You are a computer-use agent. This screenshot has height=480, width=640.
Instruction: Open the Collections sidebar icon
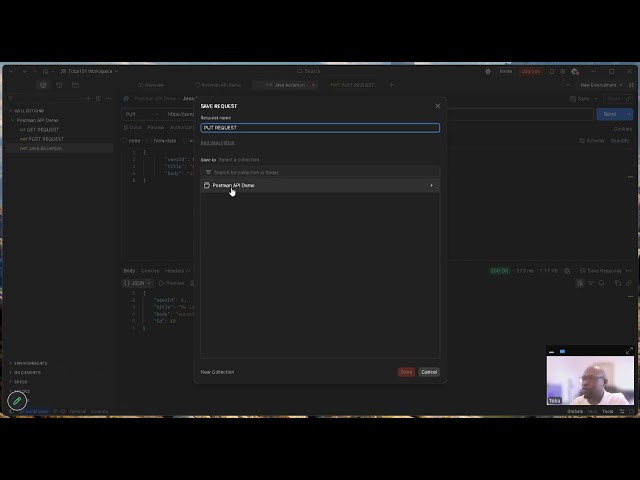[x=43, y=85]
